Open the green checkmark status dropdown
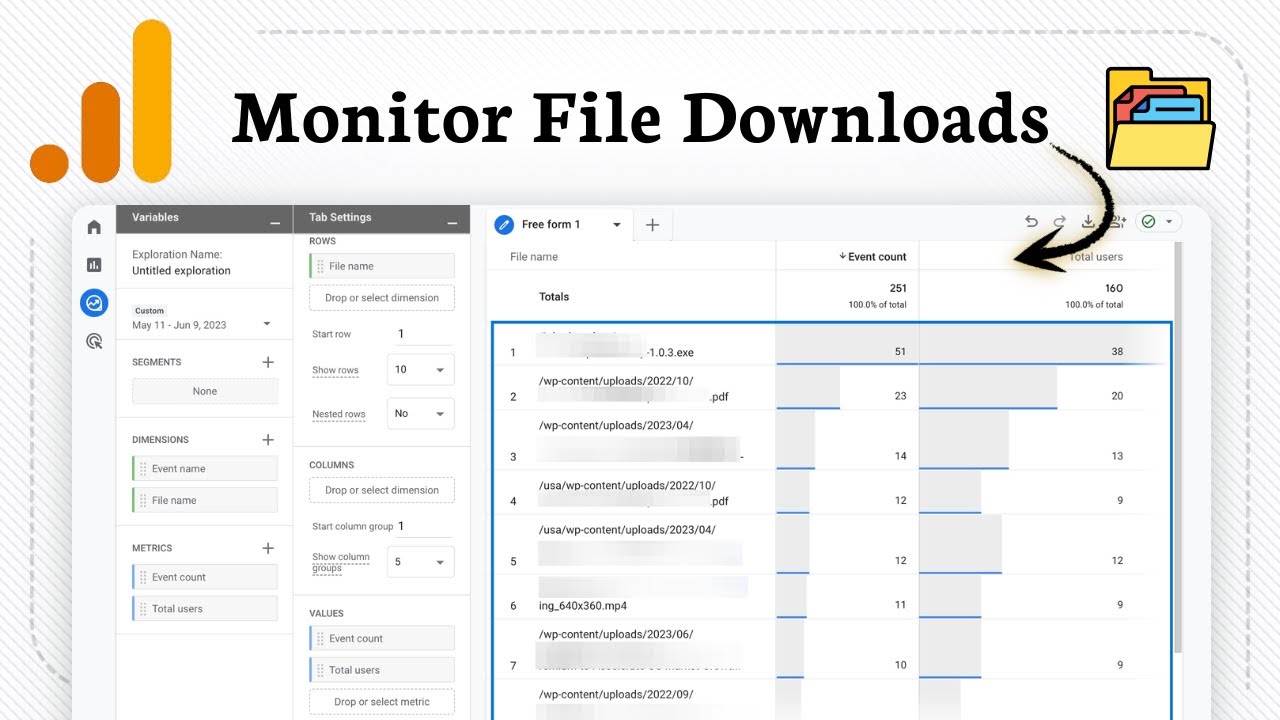 tap(1159, 222)
